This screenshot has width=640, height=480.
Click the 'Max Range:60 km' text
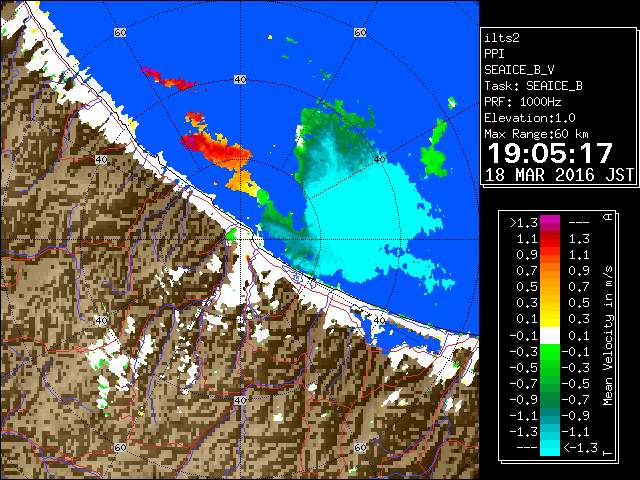536,134
